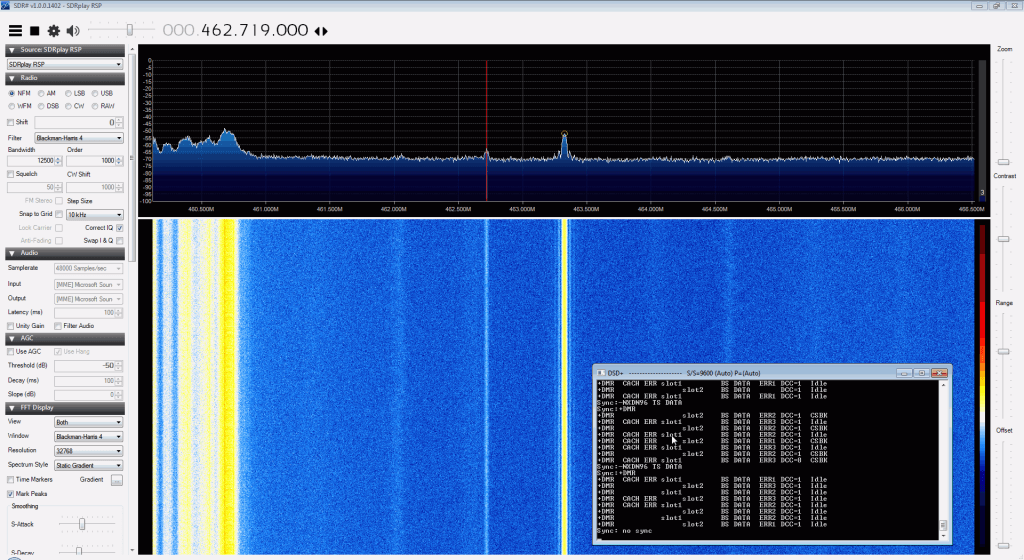Maximize the DSD+ console window
Image resolution: width=1024 pixels, height=560 pixels.
pos(921,373)
